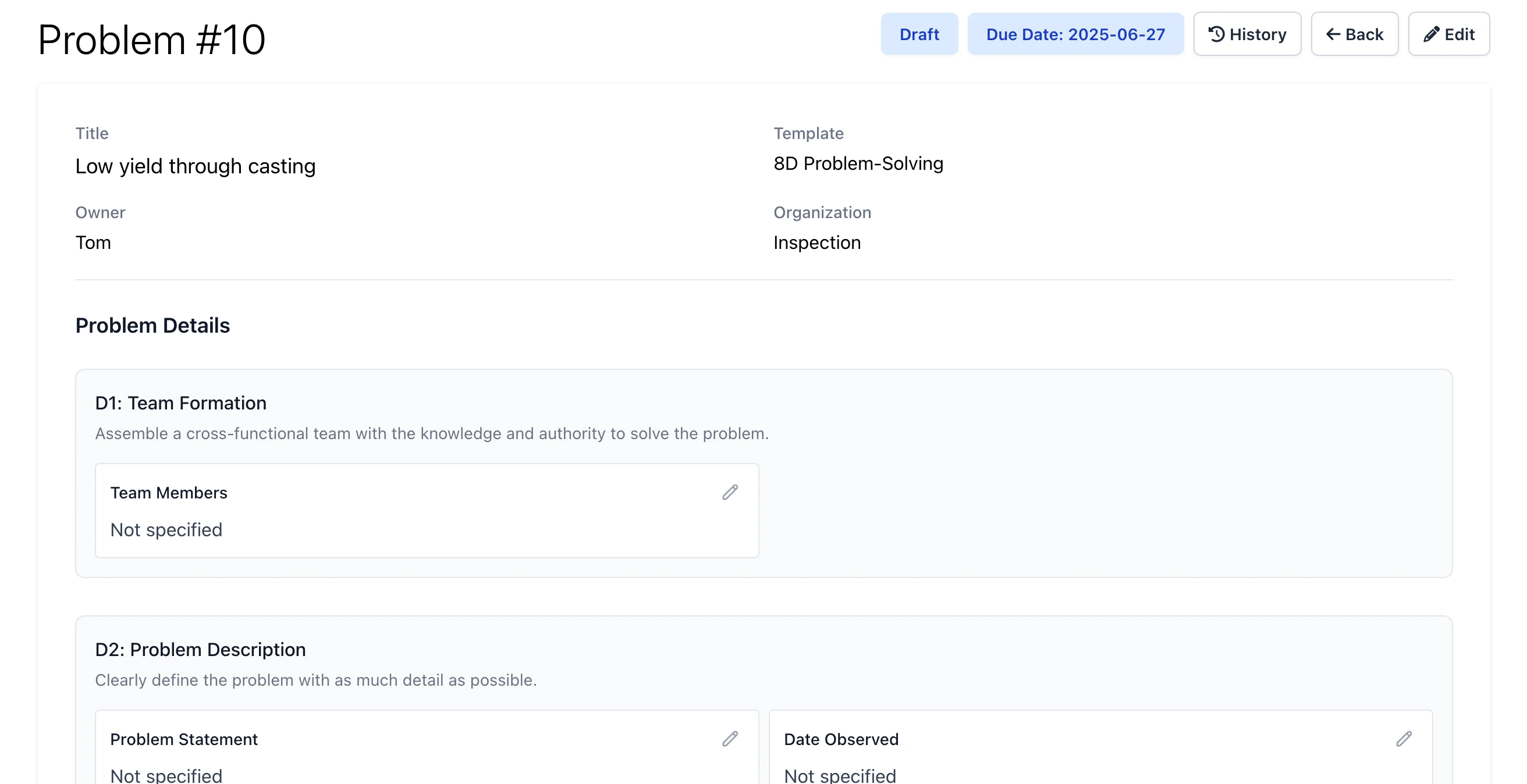The image size is (1527, 784).
Task: Click Not specified under Team Members
Action: 166,530
